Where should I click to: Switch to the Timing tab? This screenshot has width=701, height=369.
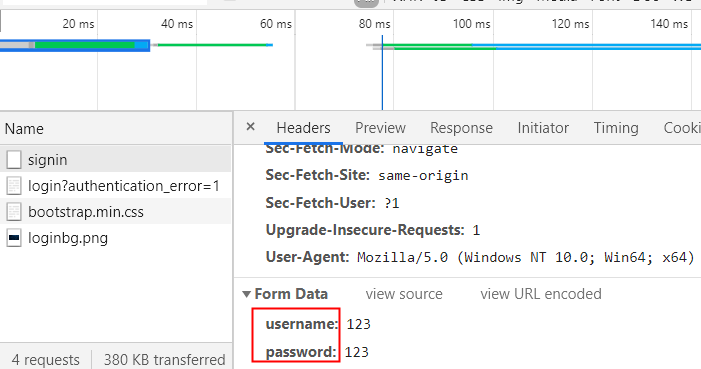pos(616,128)
